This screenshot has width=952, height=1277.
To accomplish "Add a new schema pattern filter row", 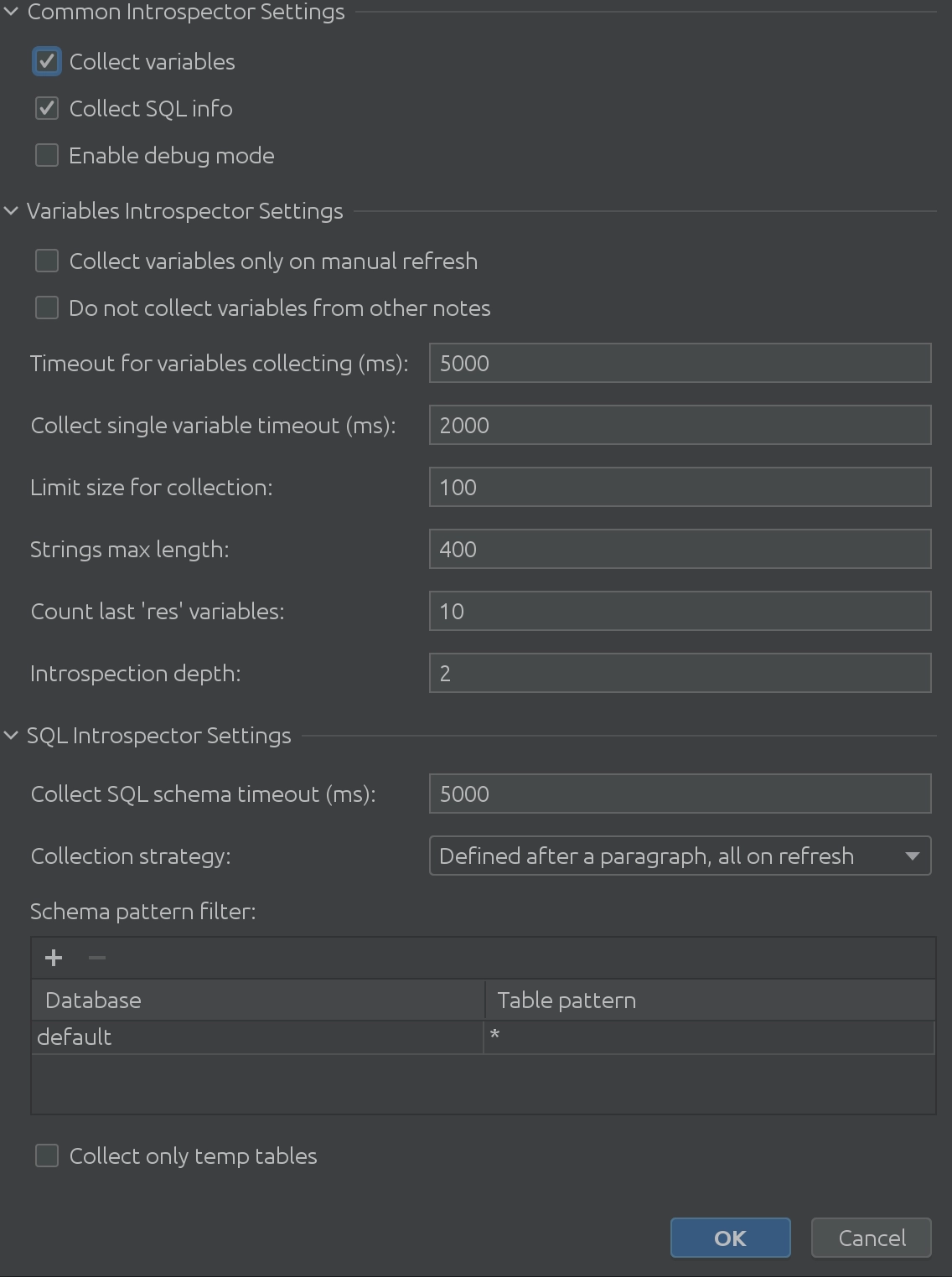I will pyautogui.click(x=54, y=958).
